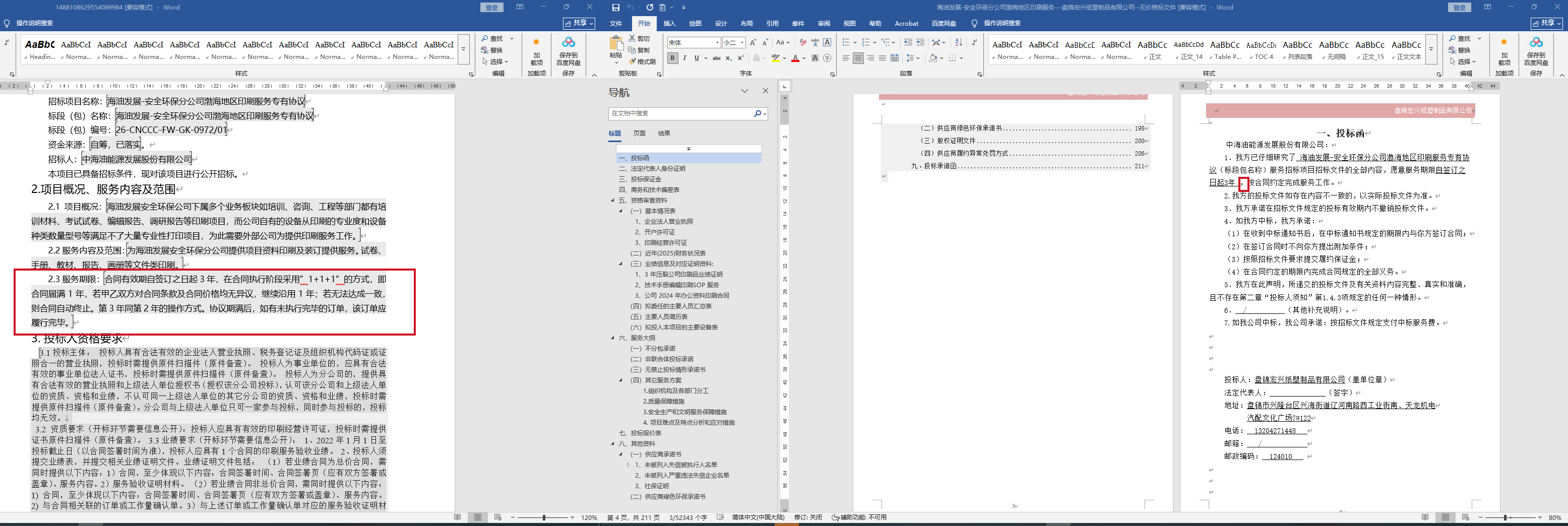Screen dimensions: 1568x526
Task: Decrease paragraph indent
Action: point(908,43)
